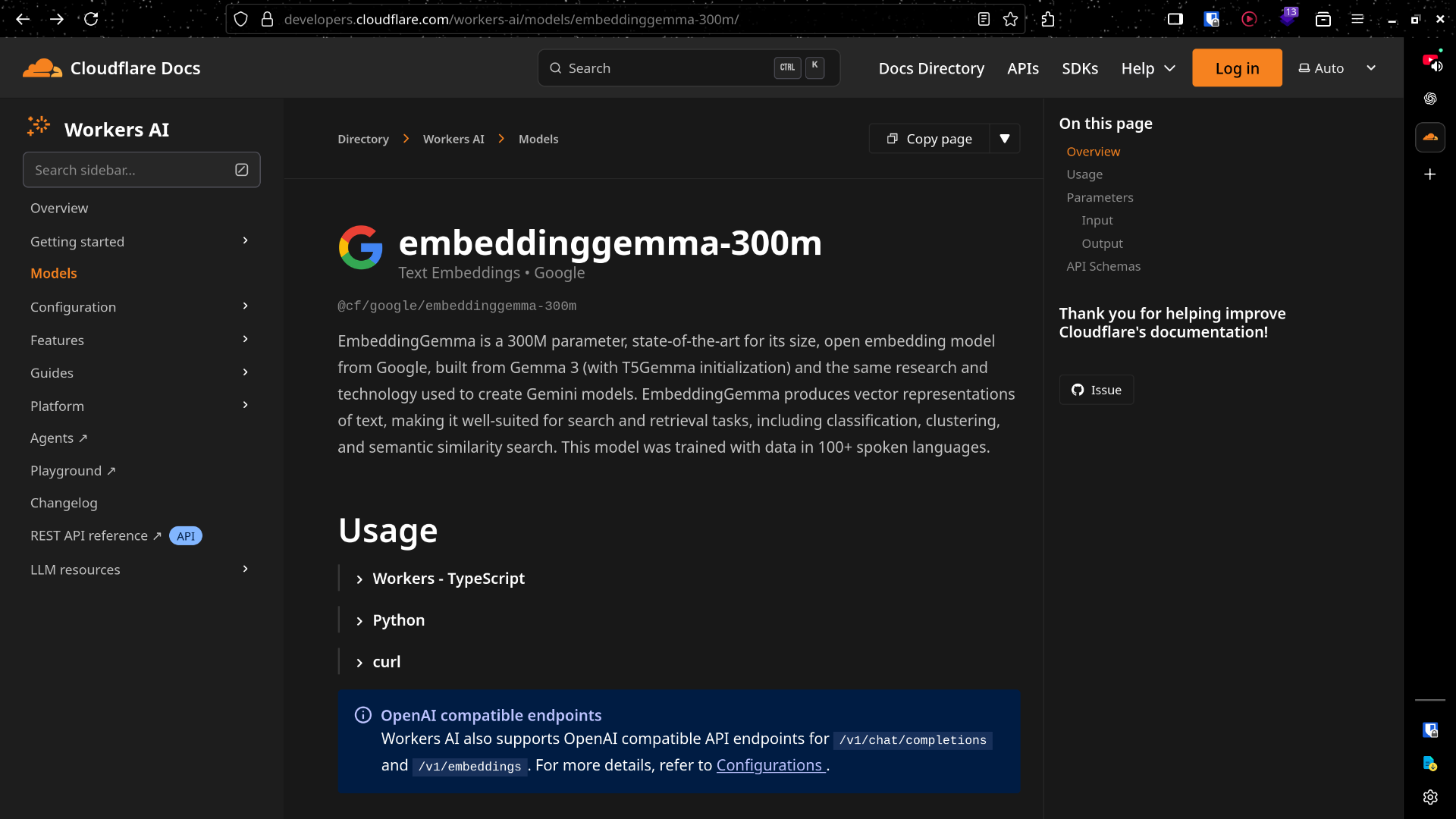Bookmark this page with the star icon
Screen dimensions: 1456x819
(1010, 20)
